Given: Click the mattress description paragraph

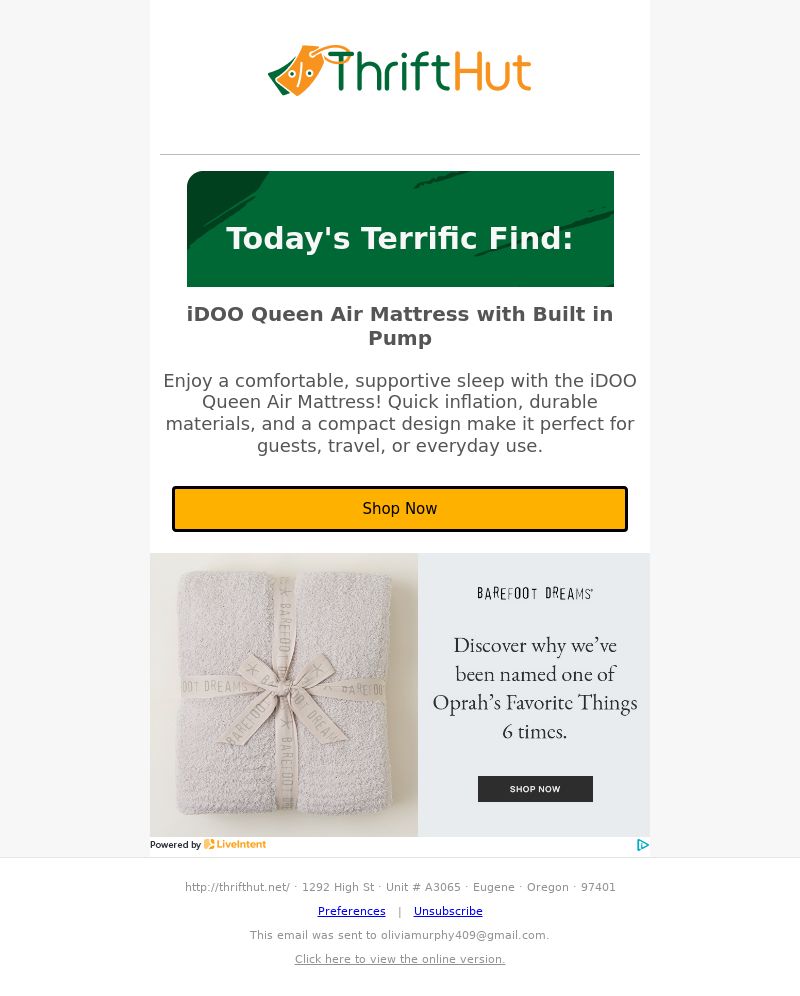Looking at the screenshot, I should click(x=400, y=413).
